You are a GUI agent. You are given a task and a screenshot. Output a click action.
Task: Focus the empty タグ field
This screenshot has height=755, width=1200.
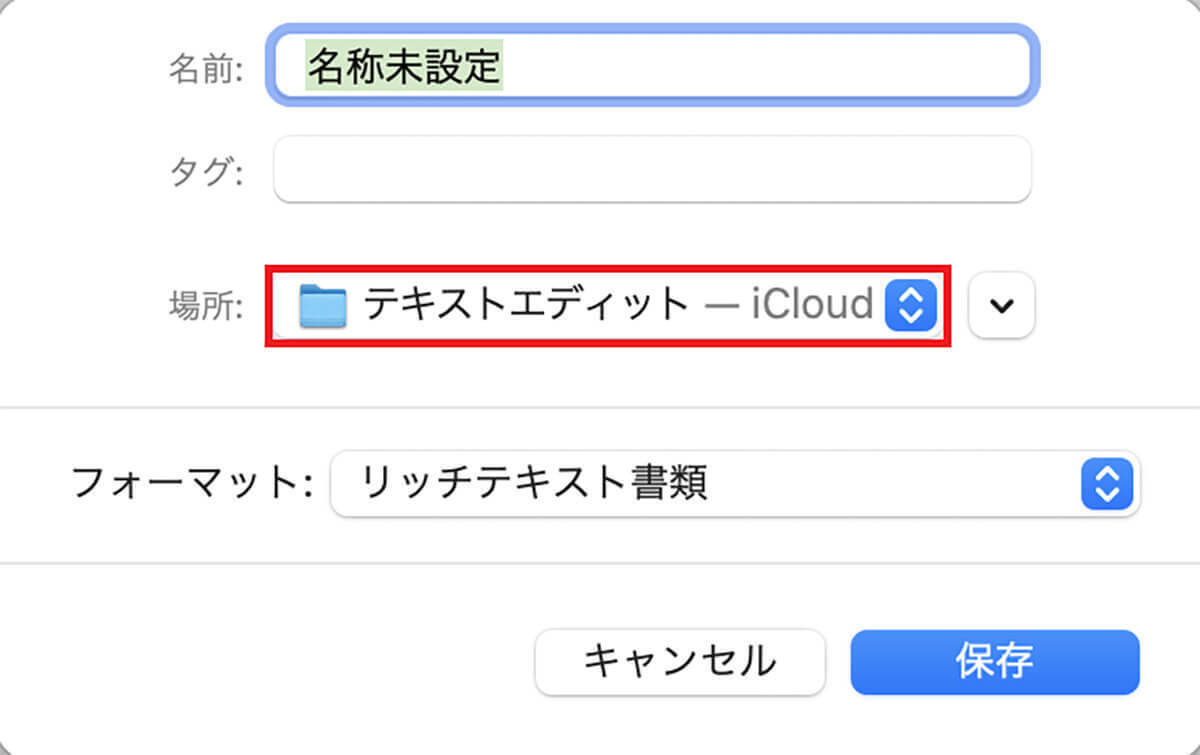point(650,169)
